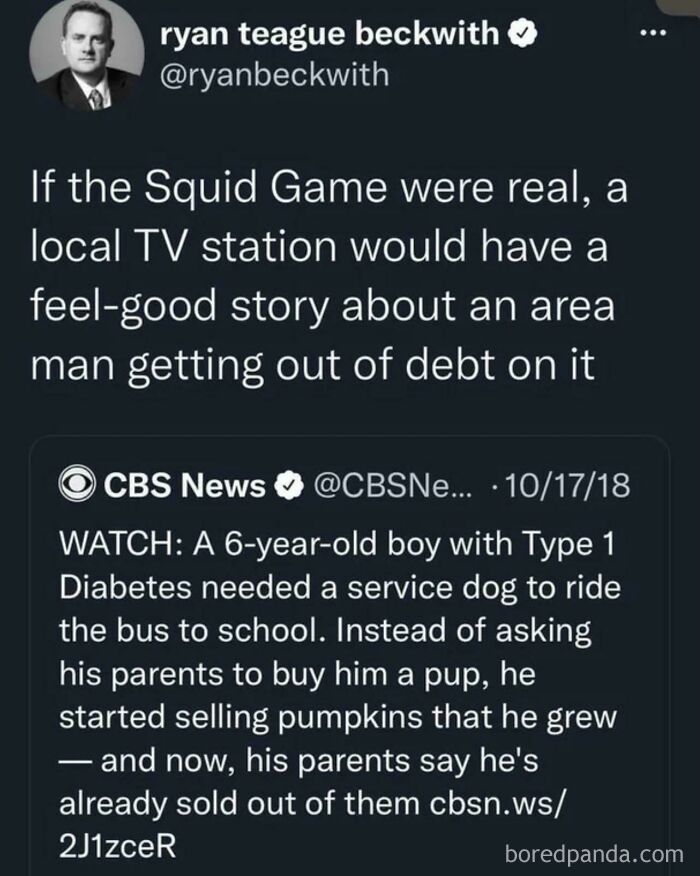Viewport: 700px width, 876px height.
Task: Click ryan teague beckwith's profile photo
Action: [x=87, y=54]
